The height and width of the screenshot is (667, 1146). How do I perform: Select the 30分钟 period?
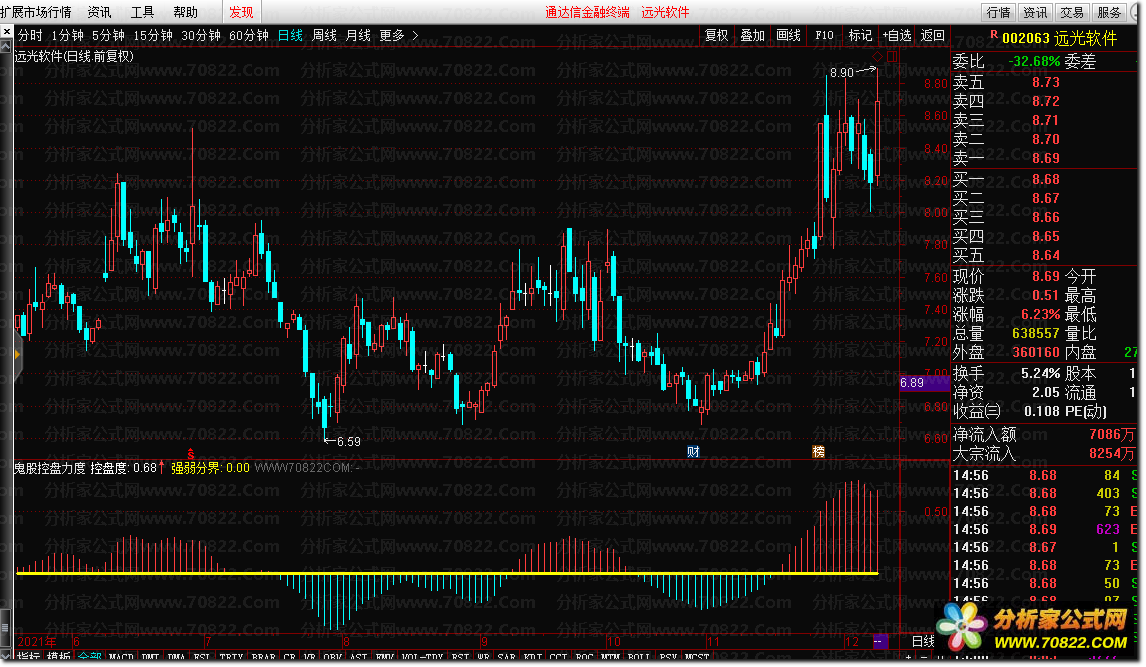point(201,35)
